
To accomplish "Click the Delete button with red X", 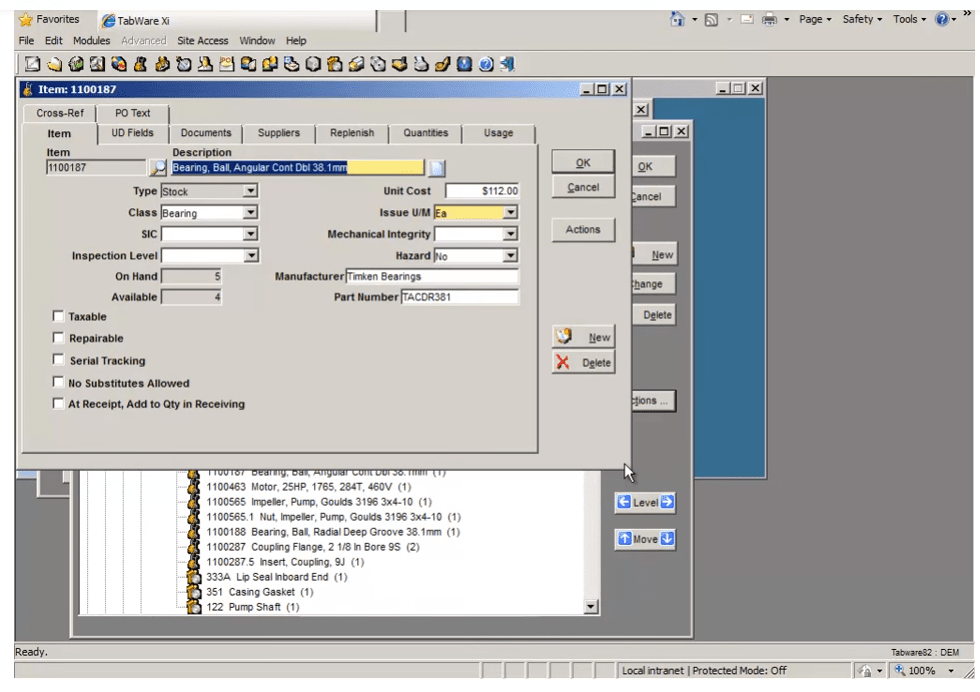I will pos(585,363).
